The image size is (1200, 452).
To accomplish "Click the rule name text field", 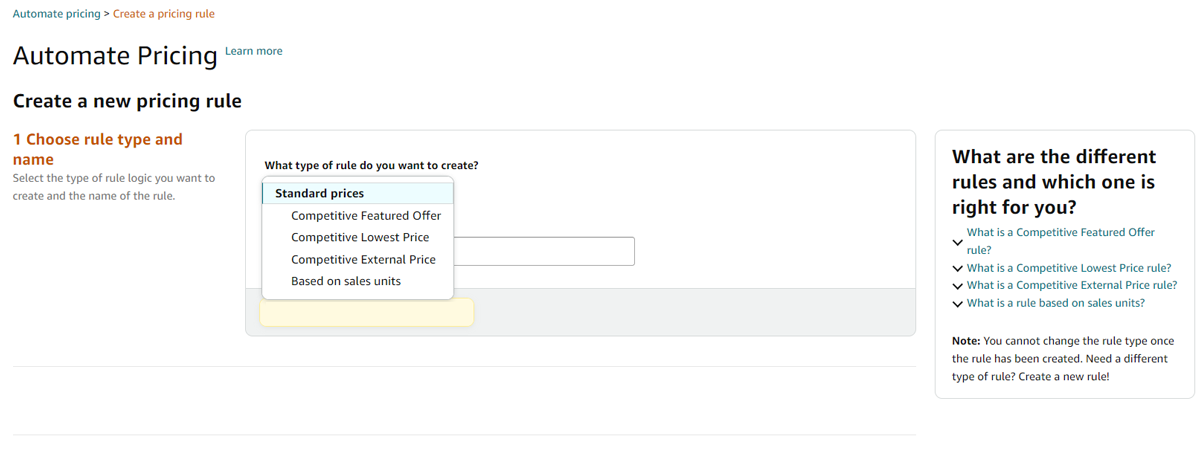I will (544, 251).
